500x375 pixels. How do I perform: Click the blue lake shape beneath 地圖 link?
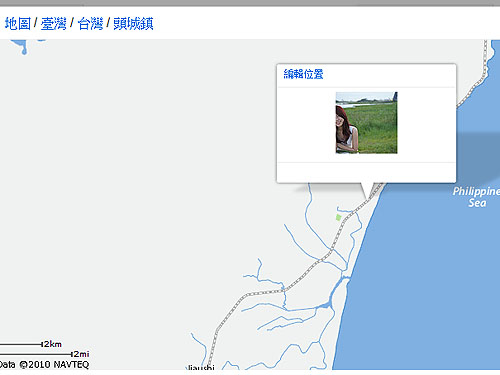tap(21, 46)
